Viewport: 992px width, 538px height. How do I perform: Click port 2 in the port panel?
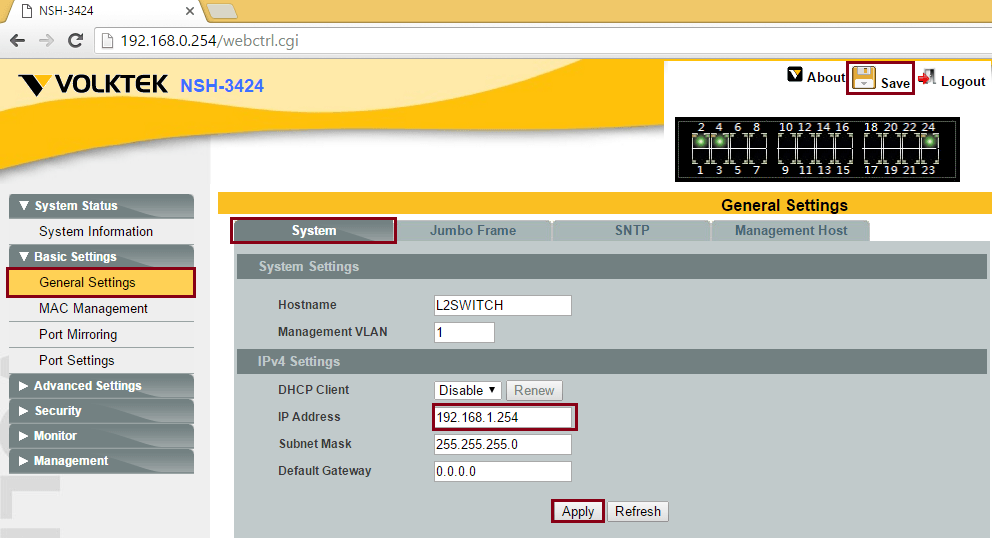point(700,141)
